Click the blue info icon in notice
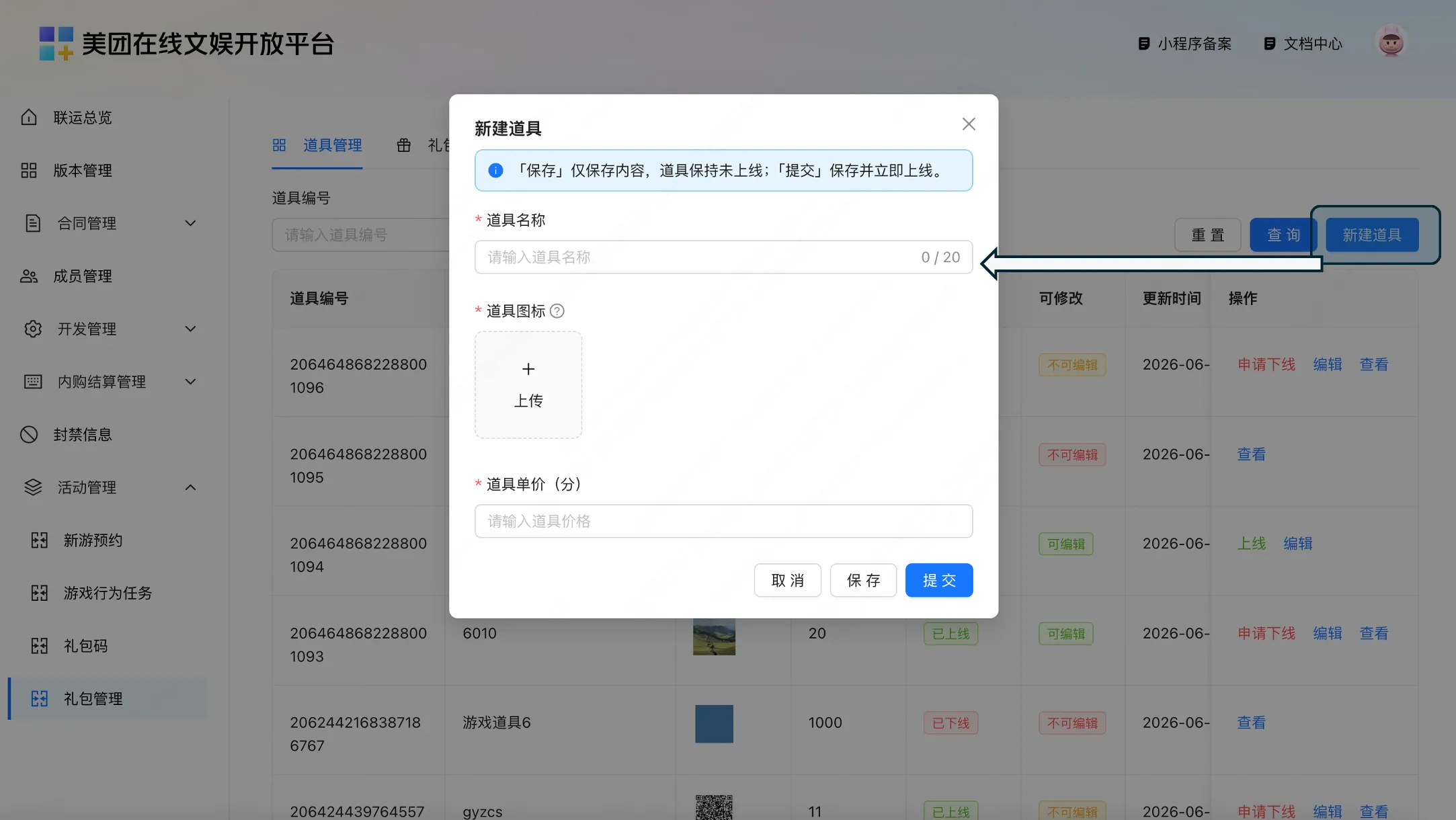 tap(495, 171)
